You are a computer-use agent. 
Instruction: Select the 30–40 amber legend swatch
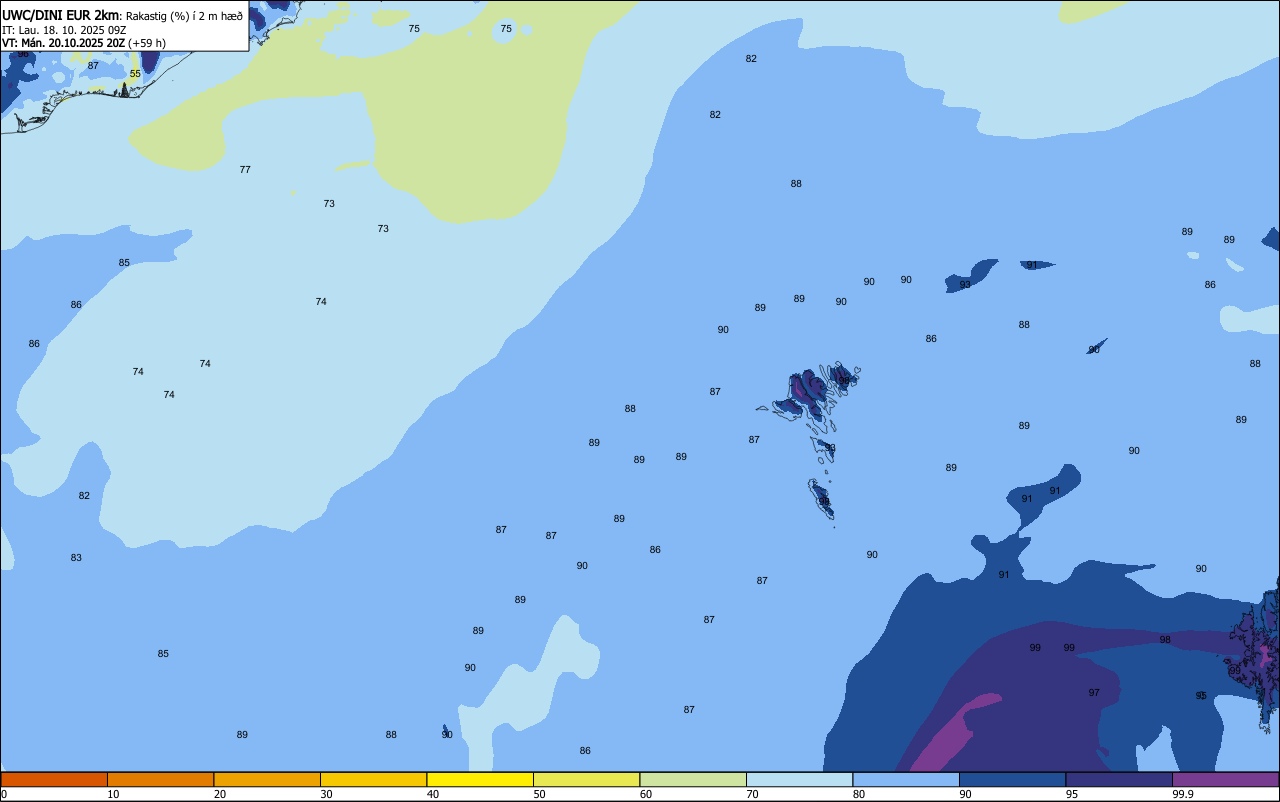(x=373, y=779)
